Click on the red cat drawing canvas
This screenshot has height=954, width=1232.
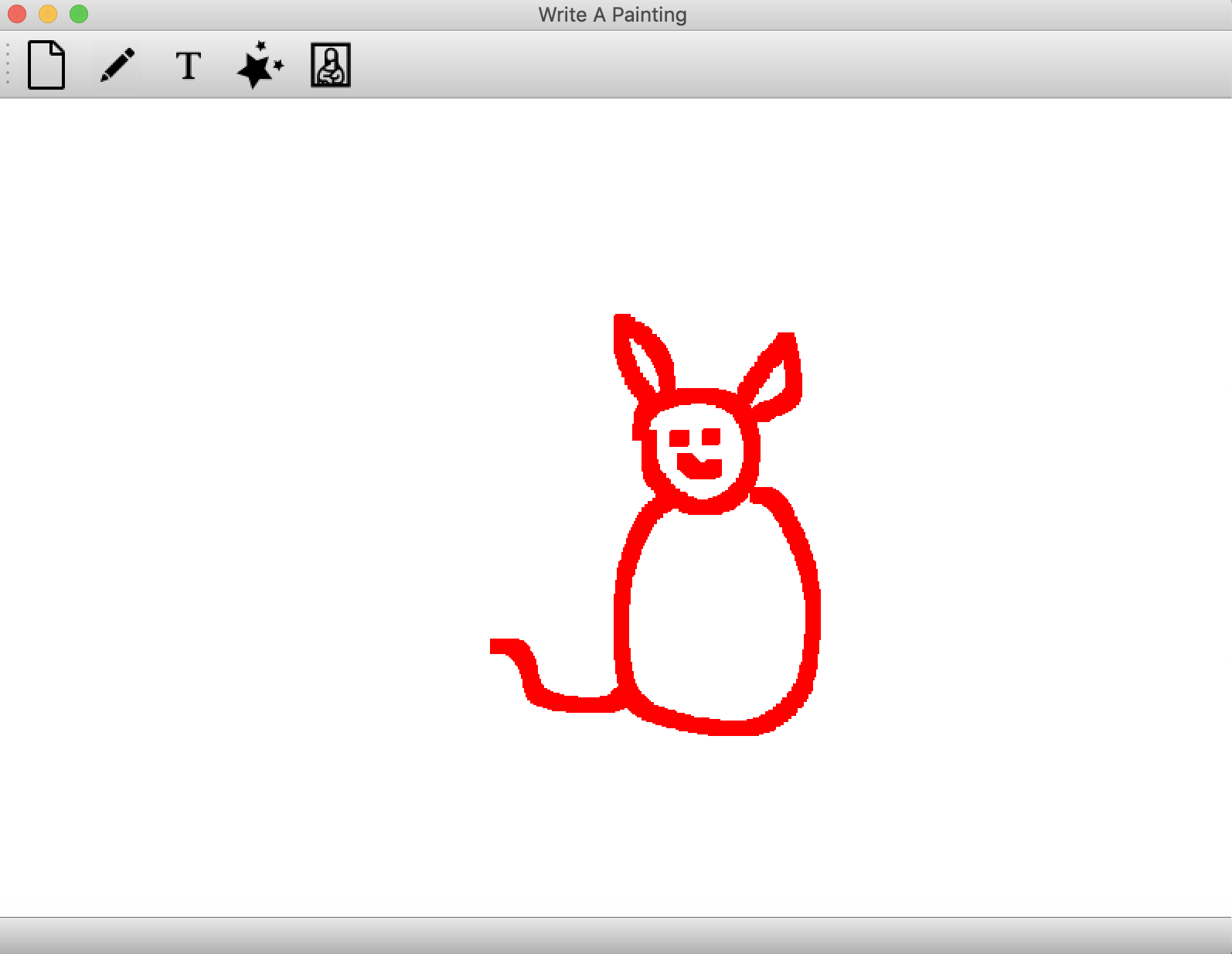(616, 508)
